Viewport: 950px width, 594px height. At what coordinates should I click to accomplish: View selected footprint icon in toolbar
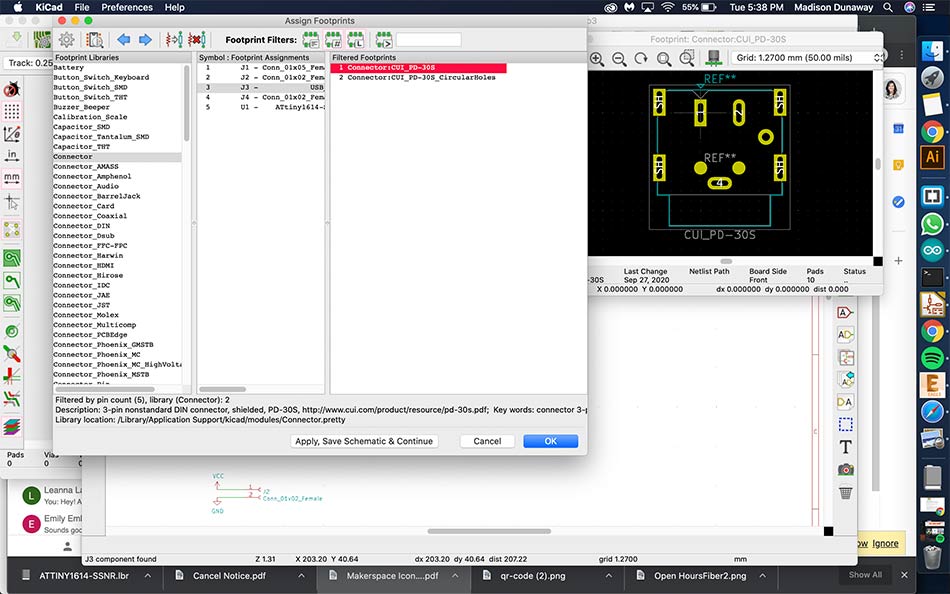point(95,40)
